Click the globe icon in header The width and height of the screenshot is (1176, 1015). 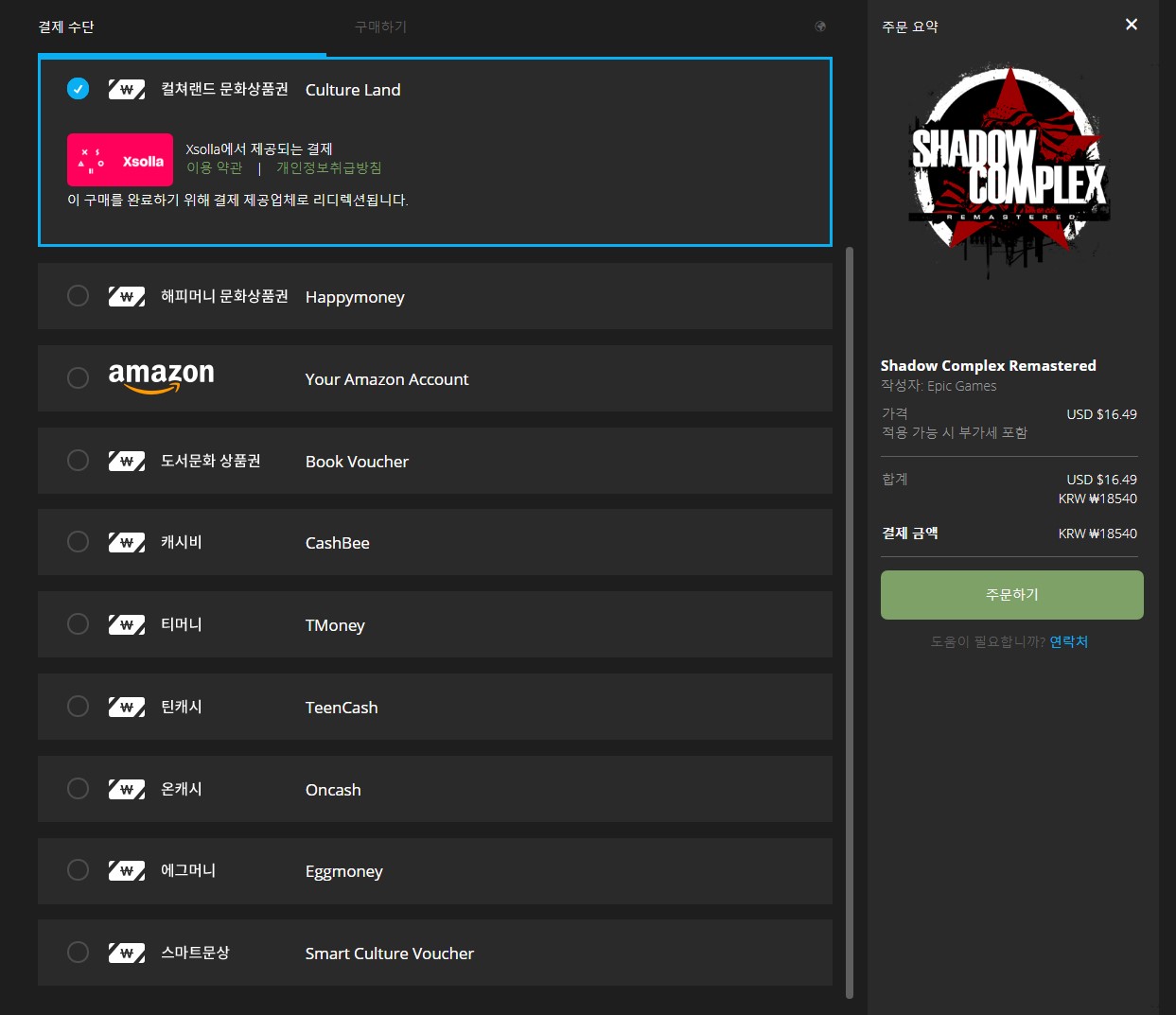(x=820, y=26)
